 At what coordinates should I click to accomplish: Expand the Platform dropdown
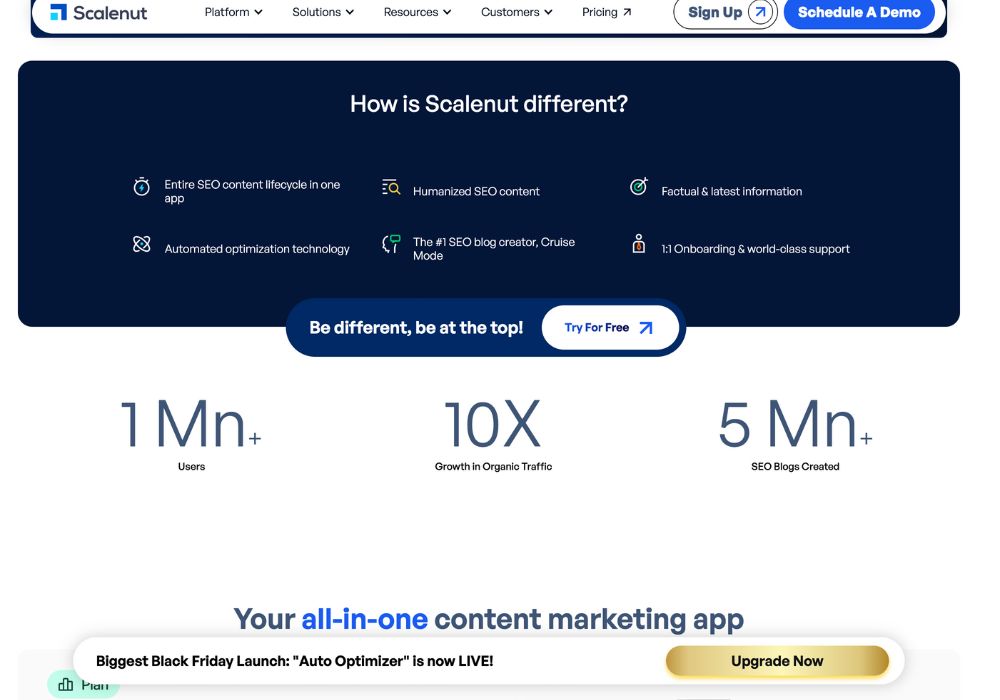[232, 12]
